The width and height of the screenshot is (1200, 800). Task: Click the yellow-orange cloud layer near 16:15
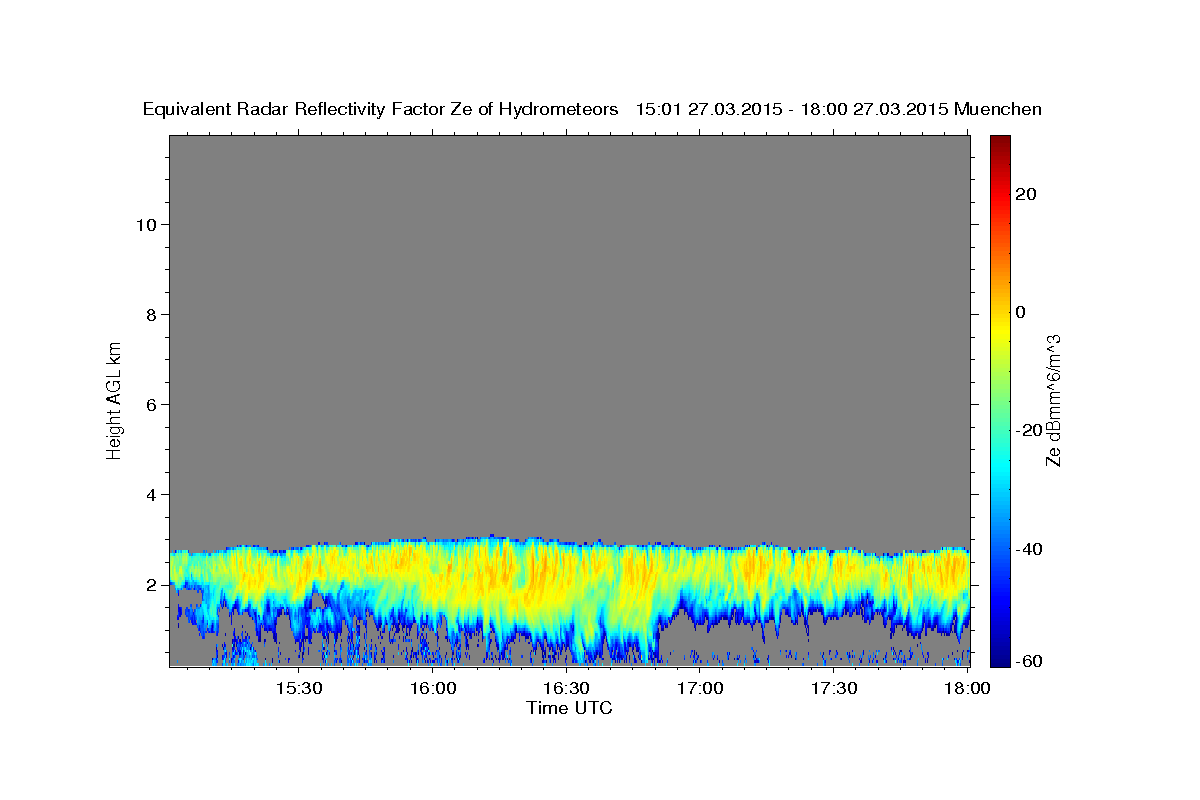click(500, 575)
